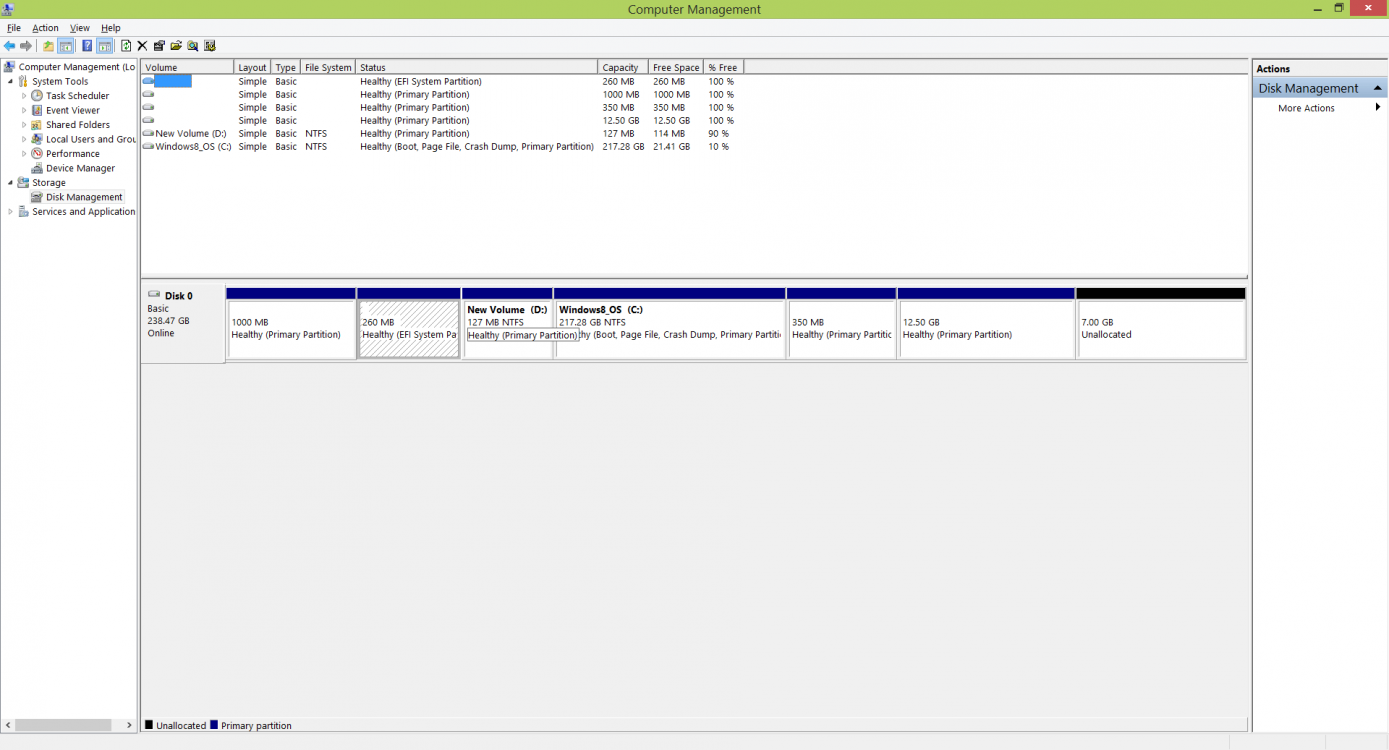Click the blue Primary partition legend swatch
This screenshot has width=1389, height=750.
pyautogui.click(x=214, y=725)
